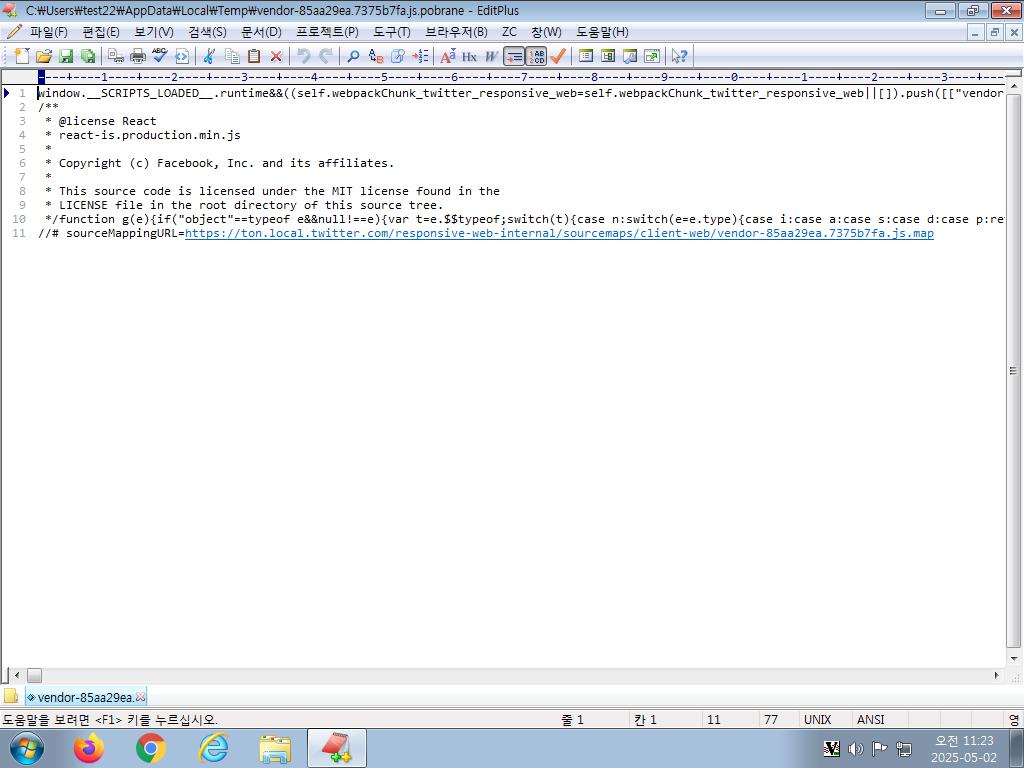The image size is (1024, 768).
Task: Open the ZC menu
Action: click(509, 32)
